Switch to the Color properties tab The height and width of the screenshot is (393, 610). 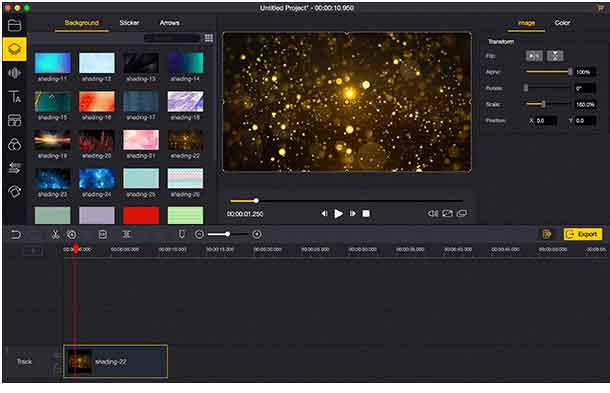[562, 23]
